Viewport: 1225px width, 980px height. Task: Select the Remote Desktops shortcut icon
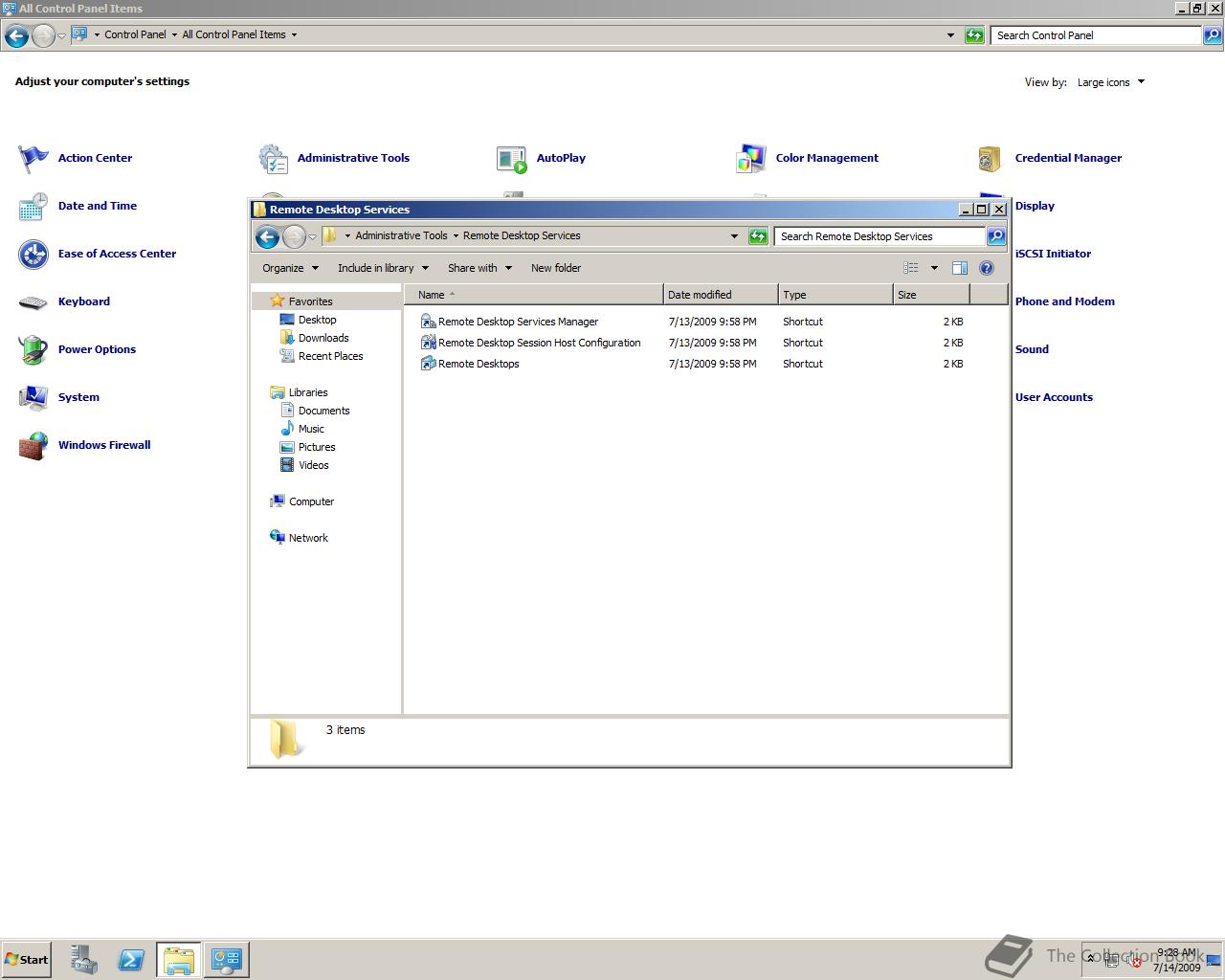pyautogui.click(x=428, y=364)
